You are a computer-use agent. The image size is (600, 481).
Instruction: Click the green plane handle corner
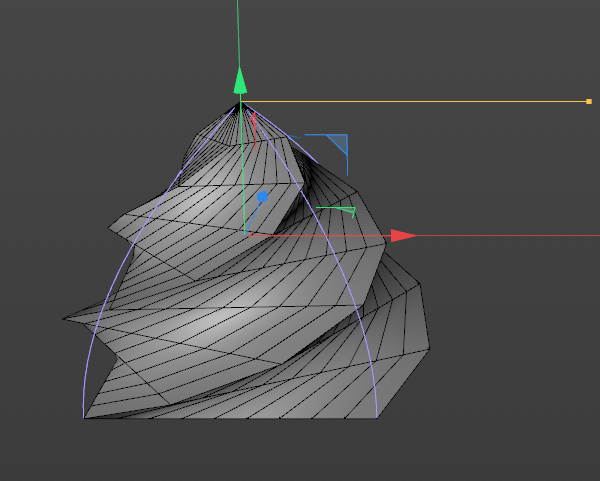pos(347,211)
